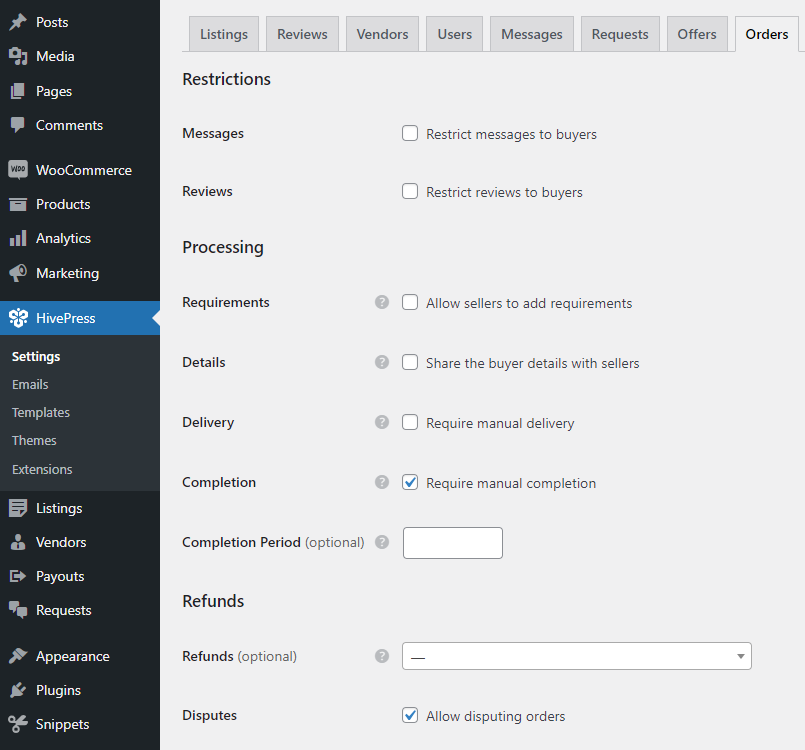The height and width of the screenshot is (750, 805).
Task: Open Analytics via its bar chart icon
Action: pos(18,238)
